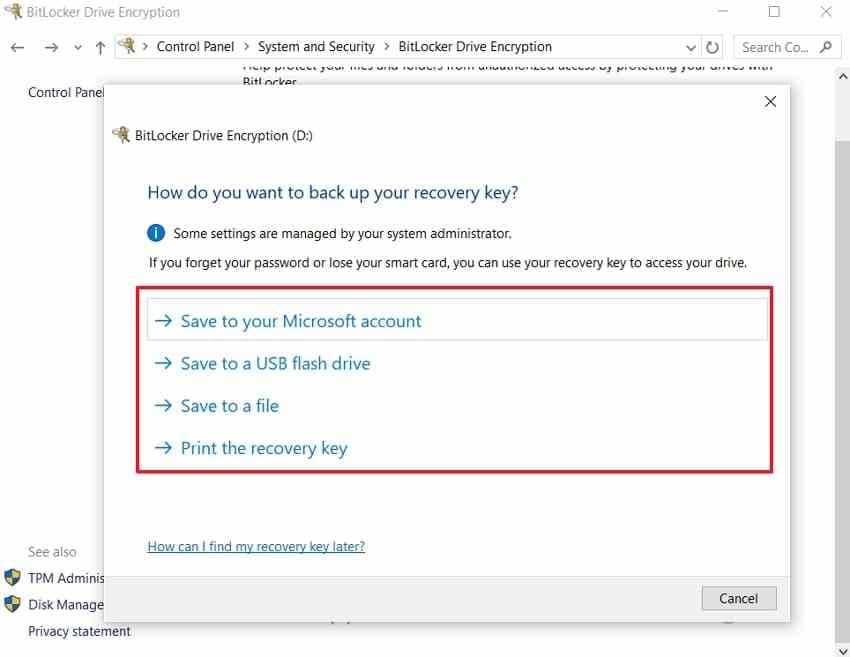Click the search magnifier icon
Viewport: 850px width, 657px height.
click(826, 47)
